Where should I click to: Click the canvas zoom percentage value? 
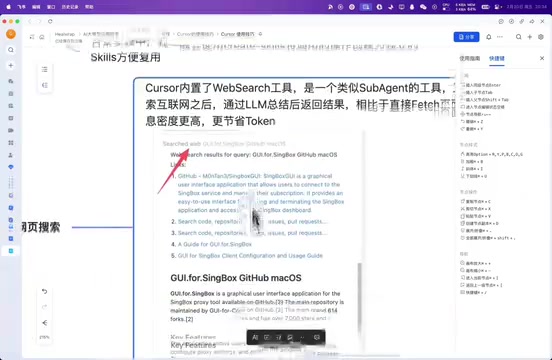click(x=44, y=337)
